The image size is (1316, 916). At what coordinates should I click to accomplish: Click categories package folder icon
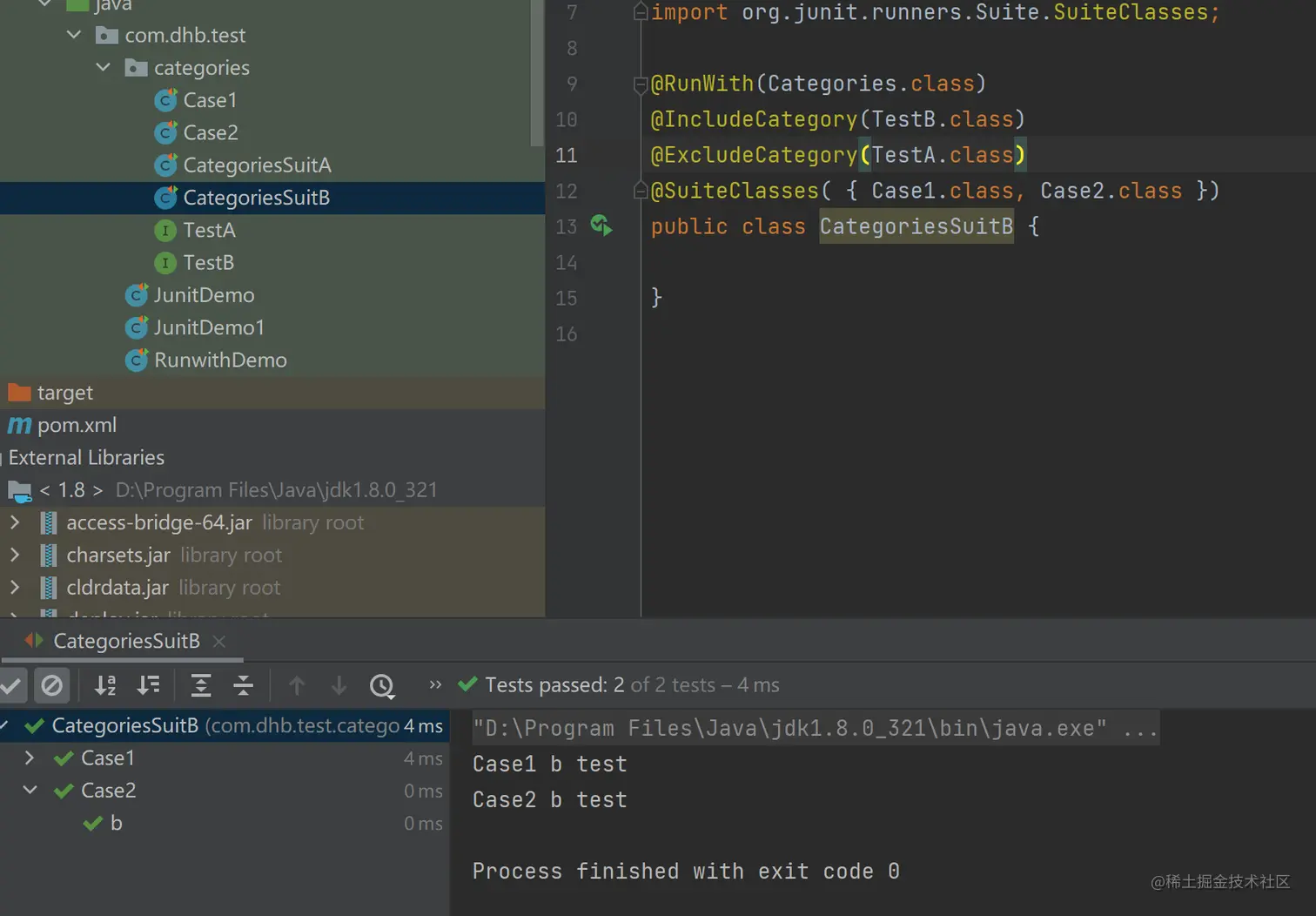[x=136, y=67]
